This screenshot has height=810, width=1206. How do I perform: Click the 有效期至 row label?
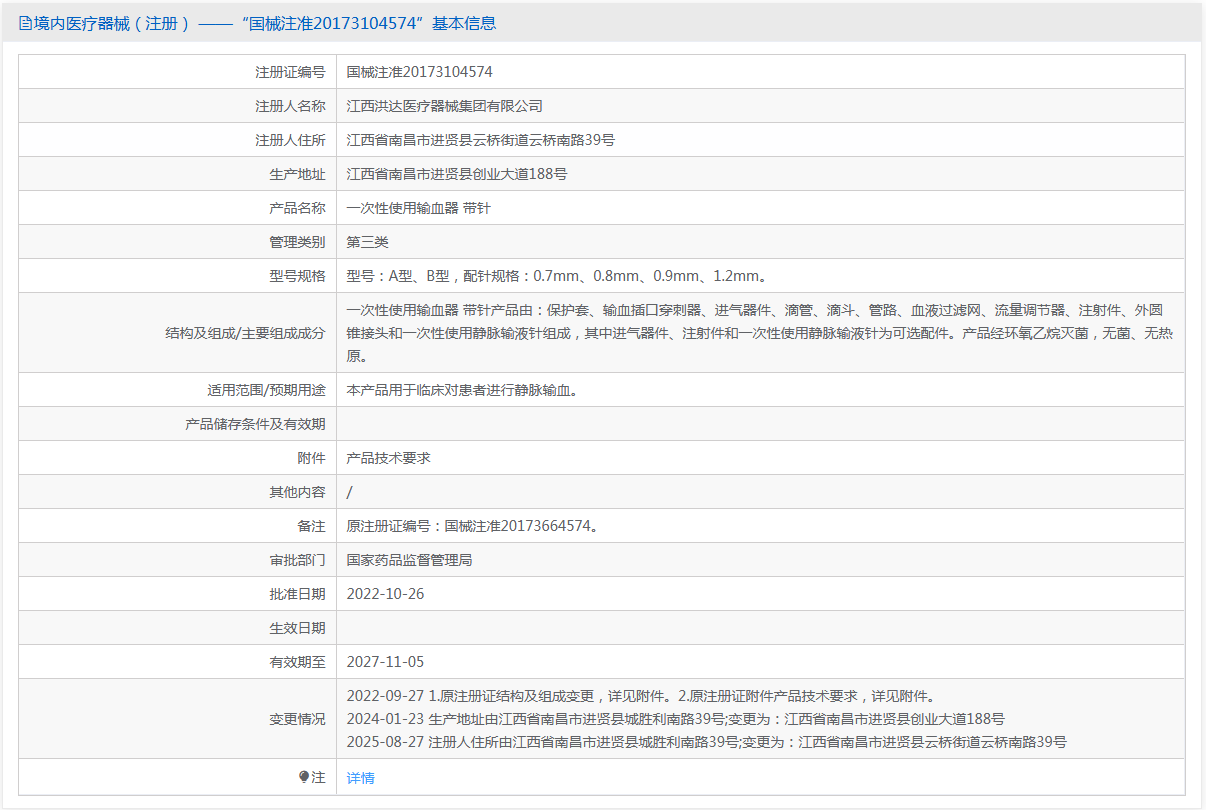click(297, 662)
